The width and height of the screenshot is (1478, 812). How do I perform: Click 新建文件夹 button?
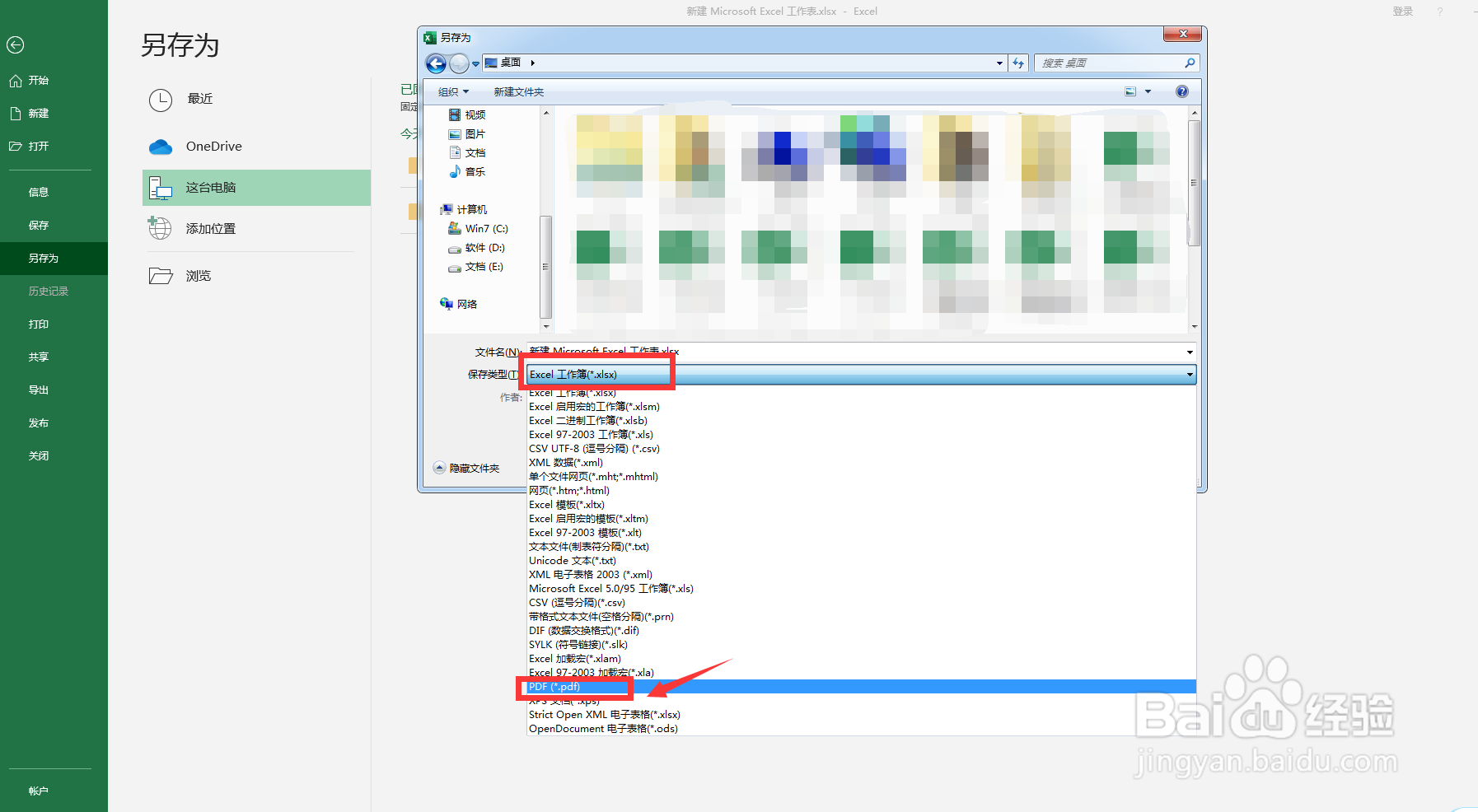coord(519,92)
